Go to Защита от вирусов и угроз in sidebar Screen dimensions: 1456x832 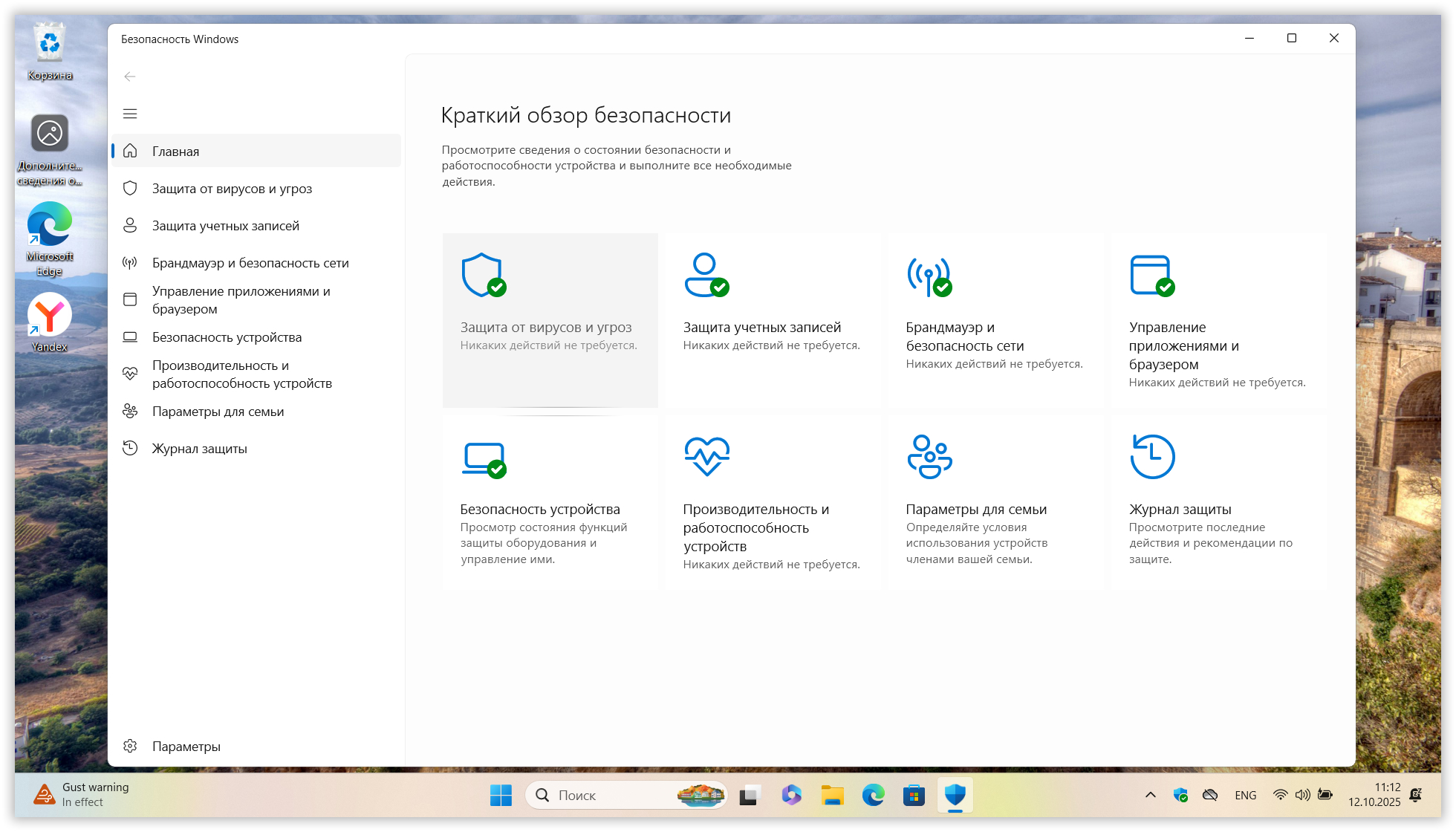point(232,189)
